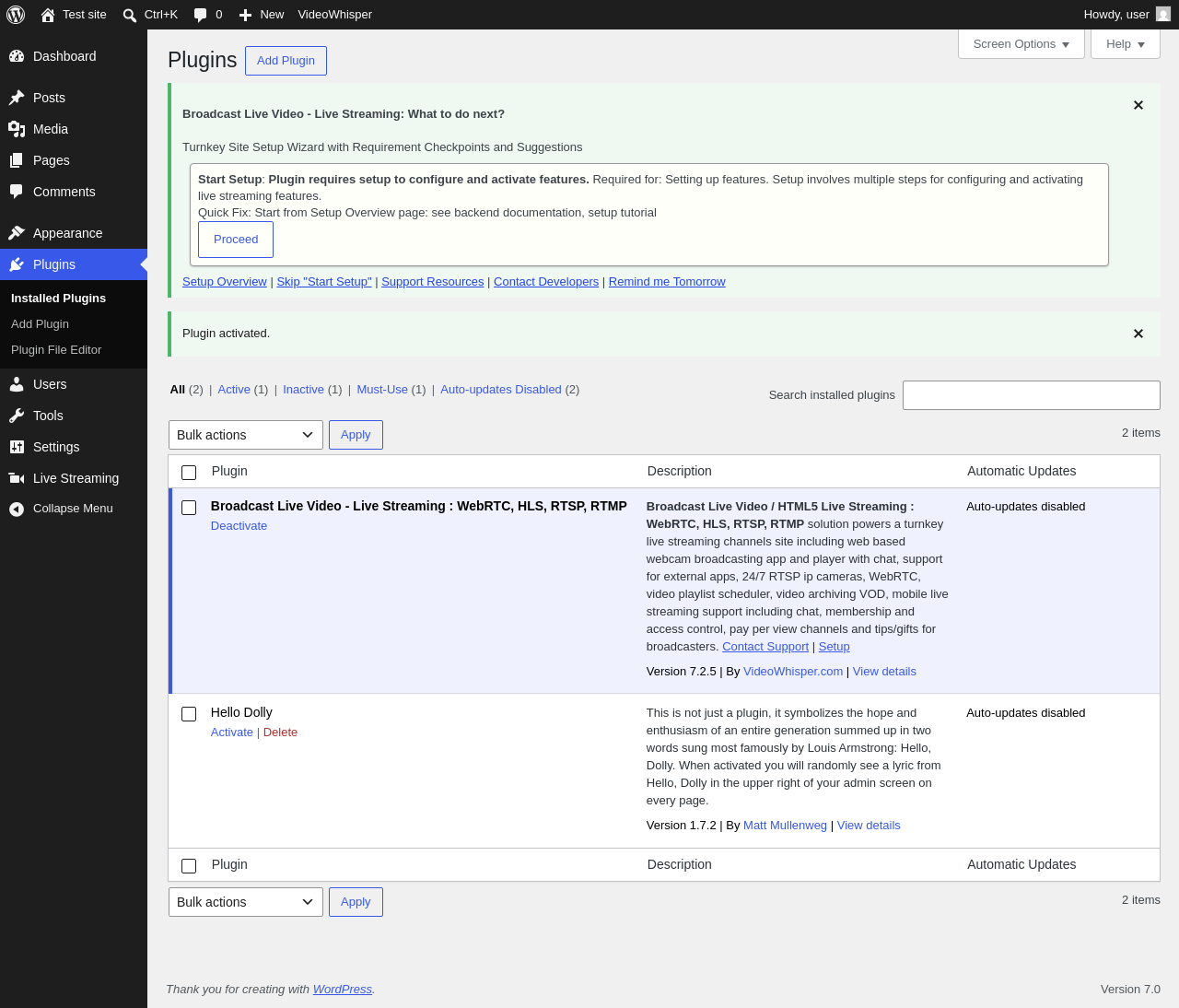Viewport: 1179px width, 1008px height.
Task: Expand the Help panel
Action: (1126, 44)
